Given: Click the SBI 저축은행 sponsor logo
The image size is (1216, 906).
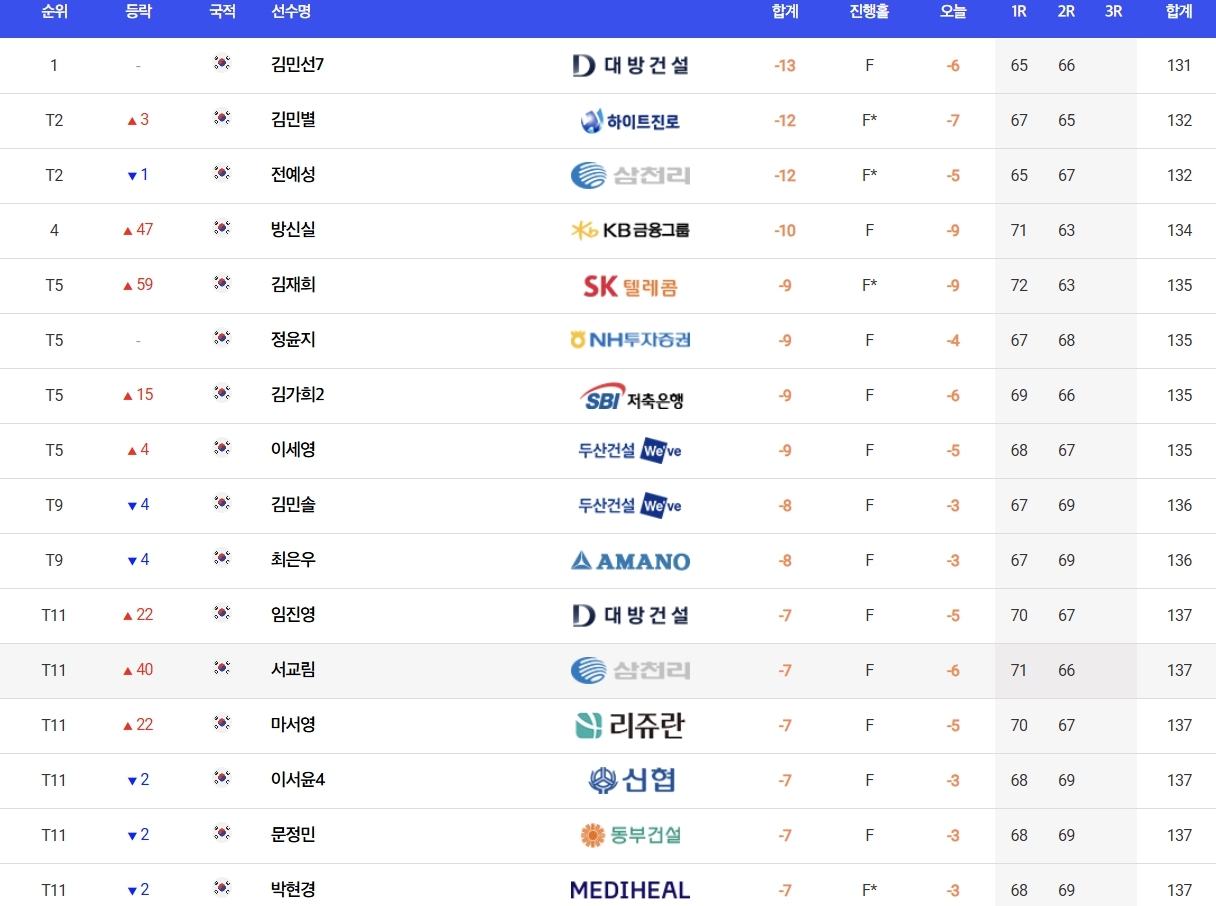Looking at the screenshot, I should click(x=630, y=397).
